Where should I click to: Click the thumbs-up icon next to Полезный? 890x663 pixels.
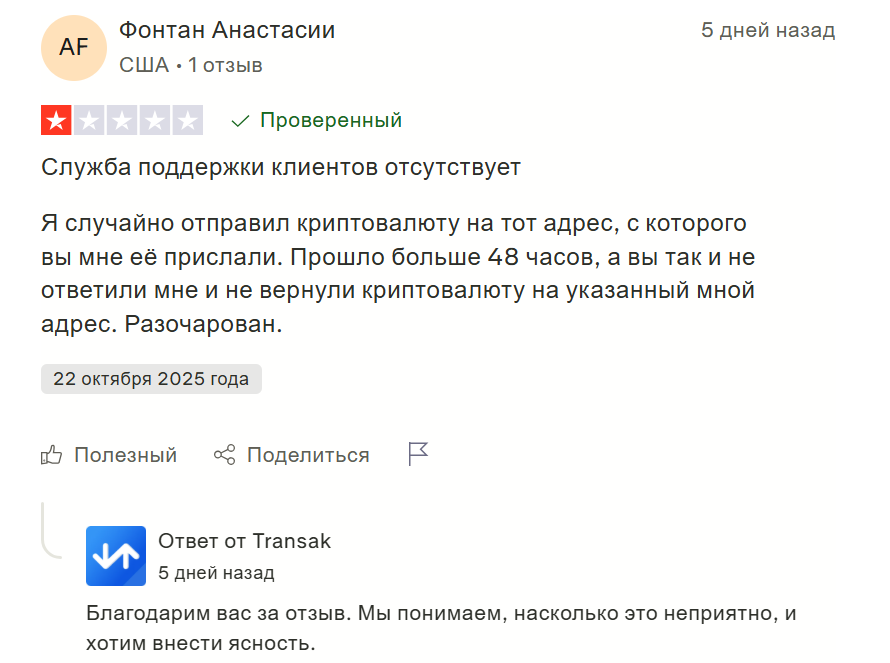point(52,455)
